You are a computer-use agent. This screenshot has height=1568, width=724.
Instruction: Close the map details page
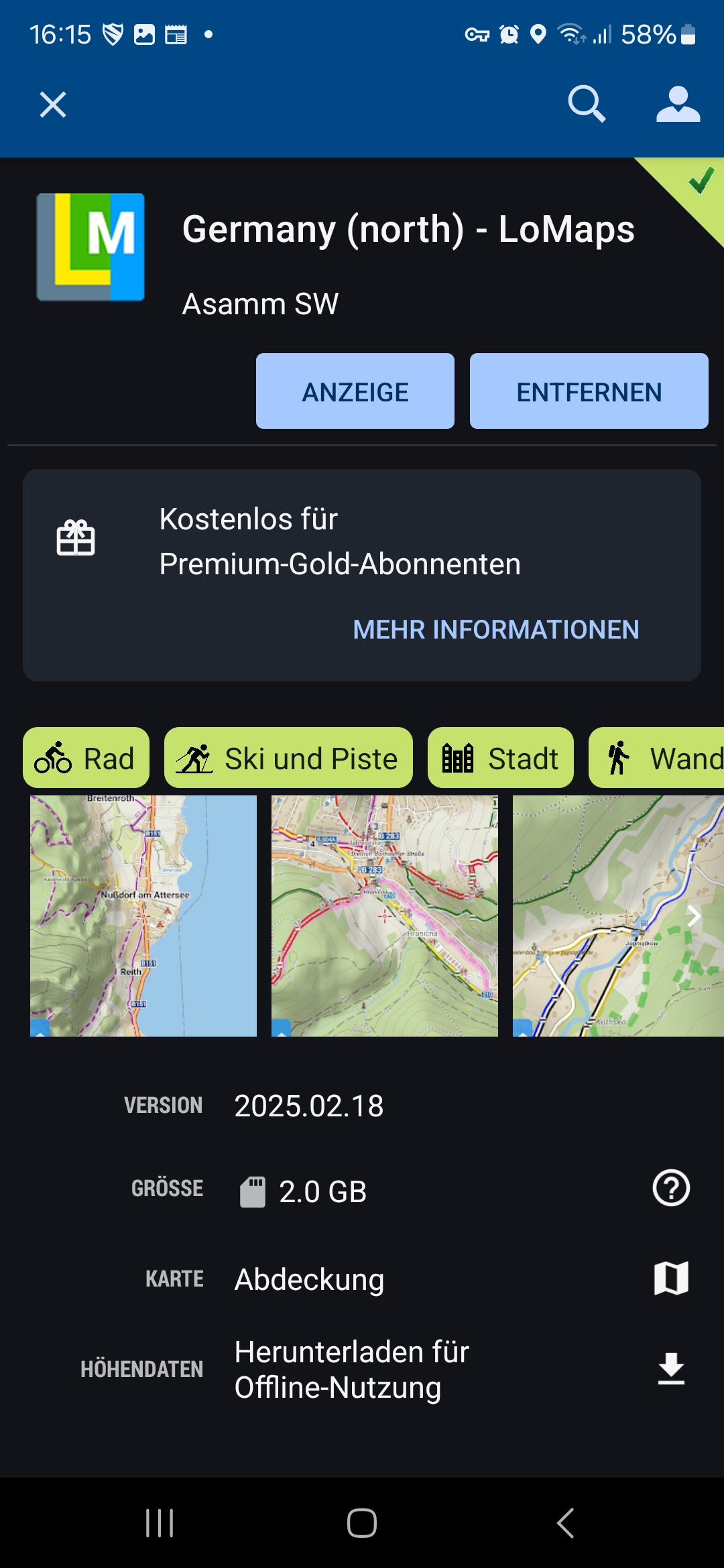click(53, 105)
